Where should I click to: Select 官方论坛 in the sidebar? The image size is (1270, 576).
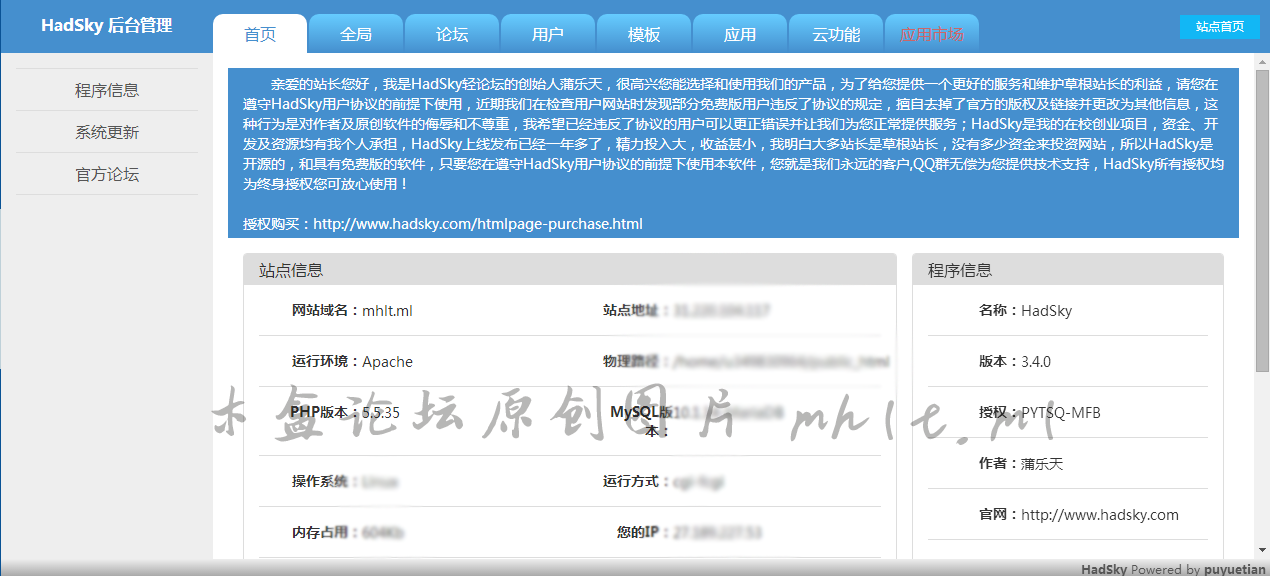[x=107, y=174]
